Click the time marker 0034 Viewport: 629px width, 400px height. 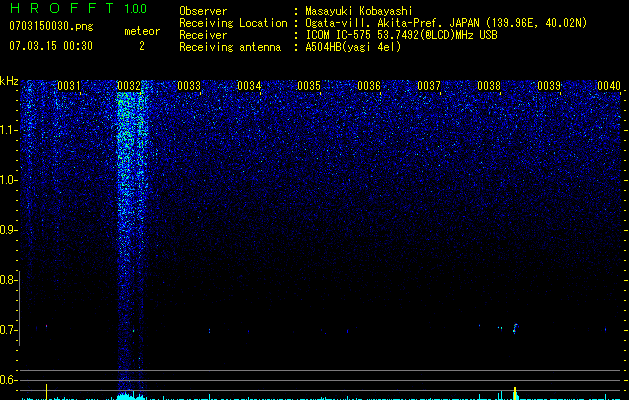click(x=249, y=86)
